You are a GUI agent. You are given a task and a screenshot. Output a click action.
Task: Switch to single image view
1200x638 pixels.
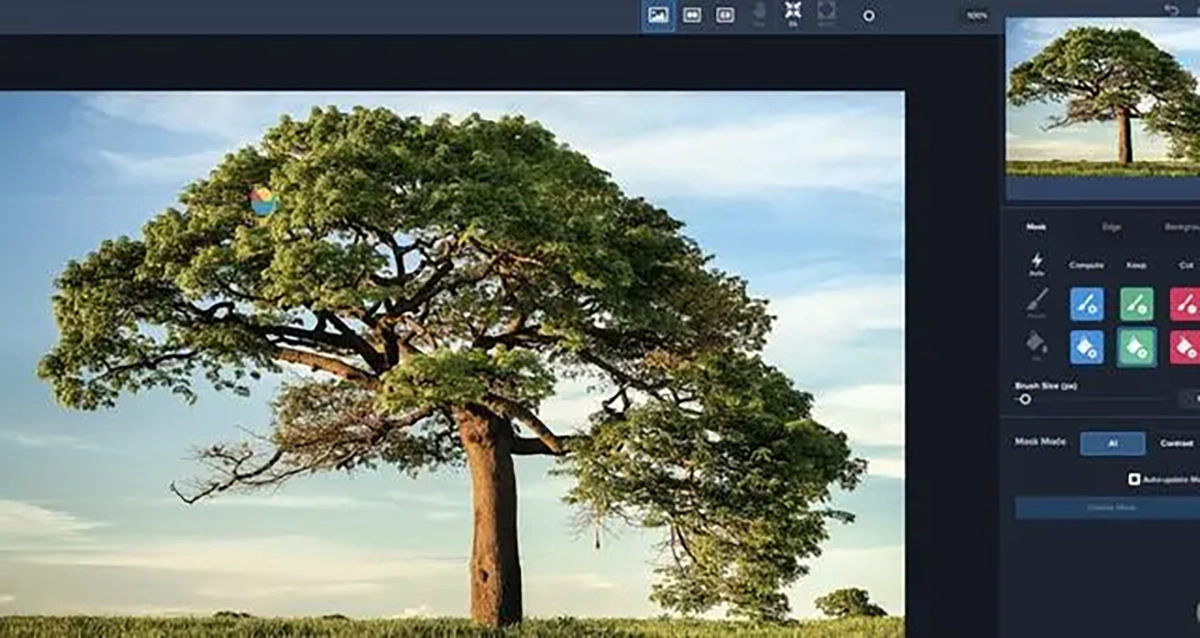pos(658,15)
